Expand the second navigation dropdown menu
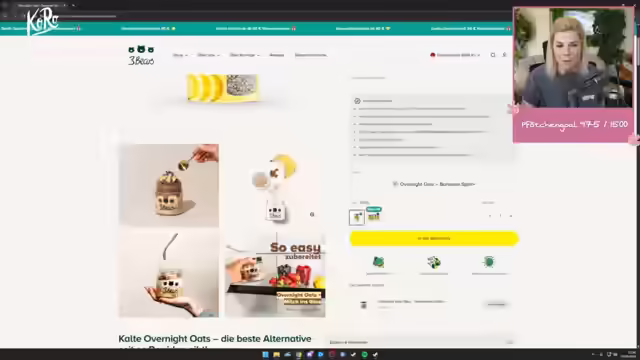The width and height of the screenshot is (640, 360). coord(208,55)
